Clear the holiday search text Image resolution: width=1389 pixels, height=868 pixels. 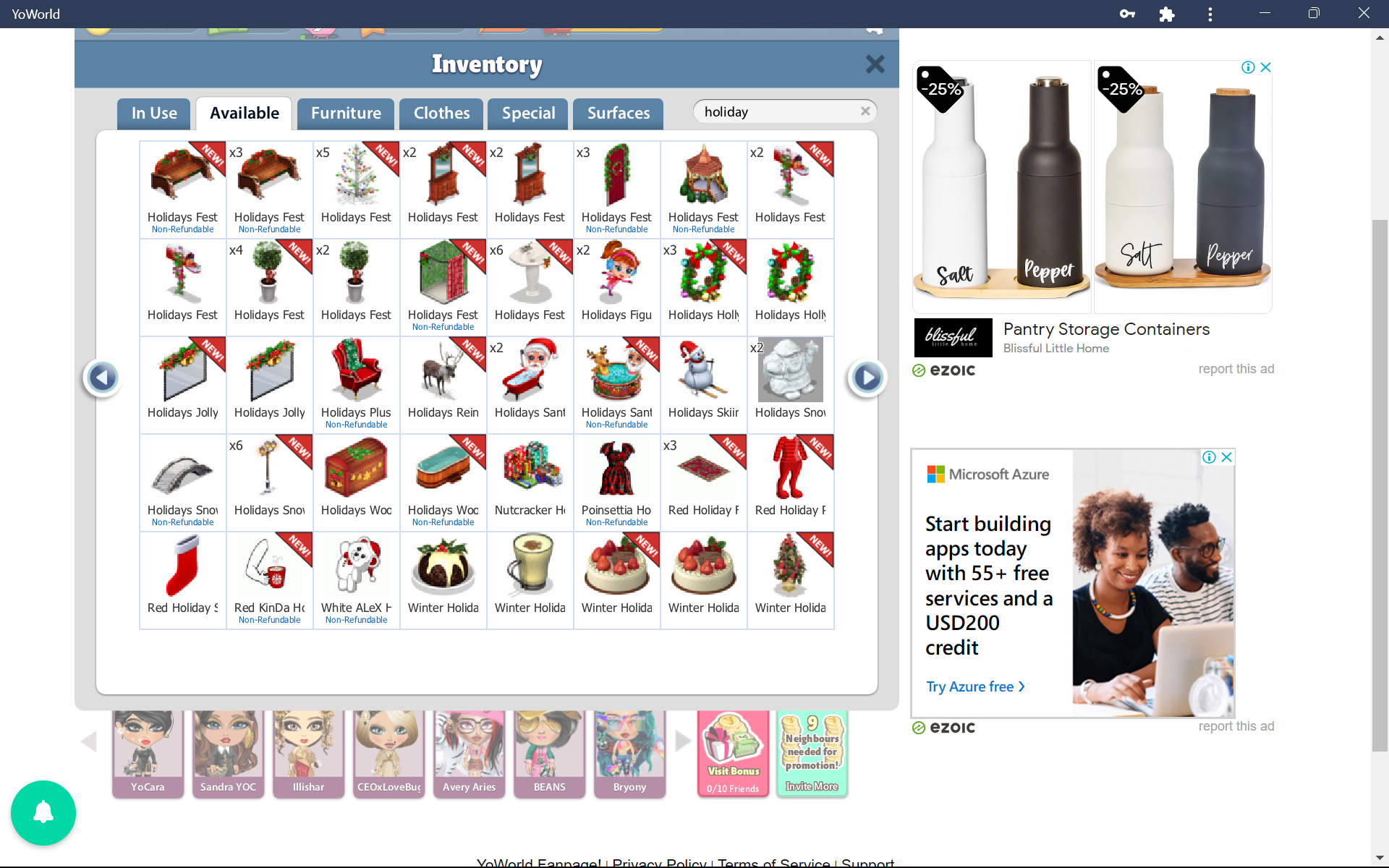click(865, 111)
